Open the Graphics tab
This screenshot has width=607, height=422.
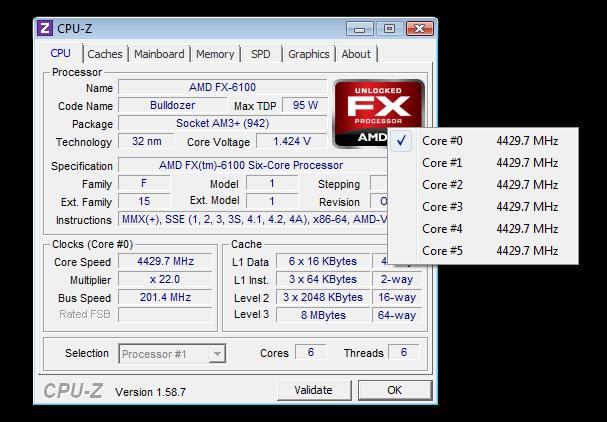(309, 54)
